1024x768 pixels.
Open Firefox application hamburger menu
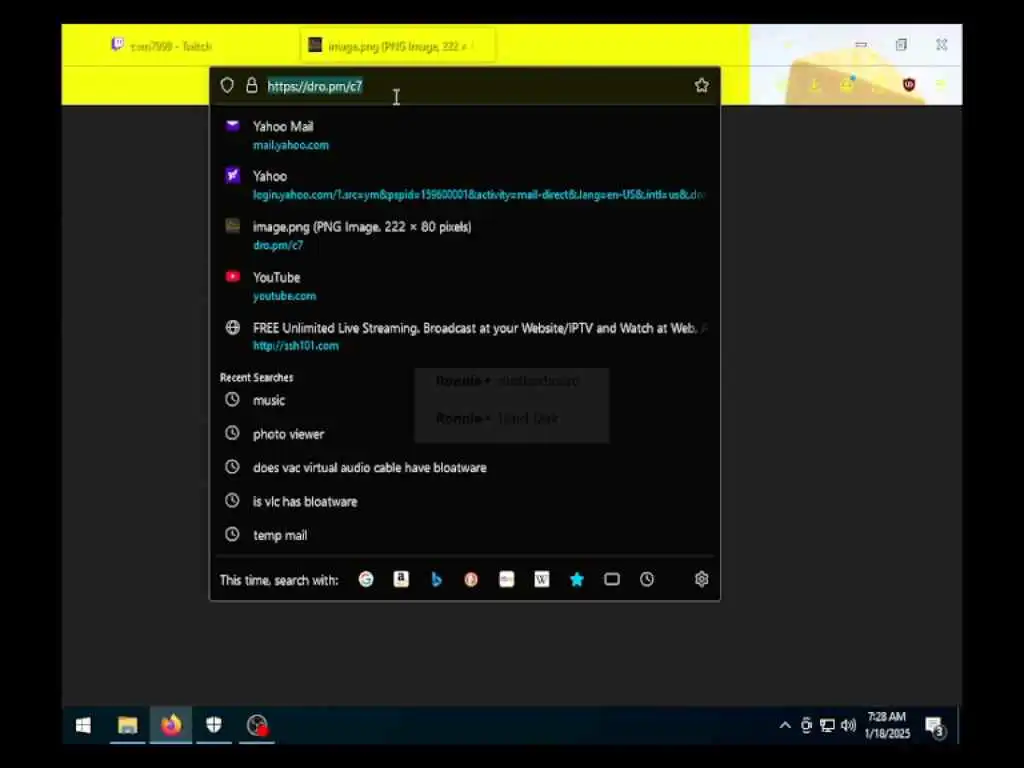(x=941, y=84)
